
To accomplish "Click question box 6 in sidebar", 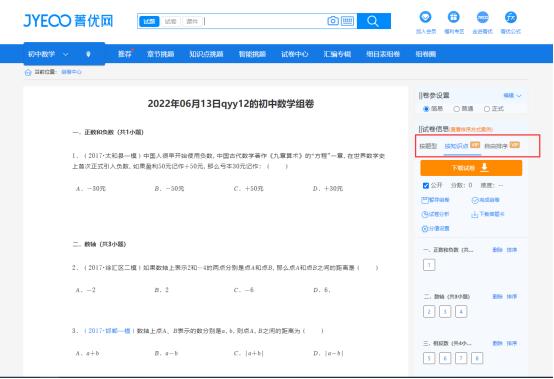I will click(x=445, y=358).
